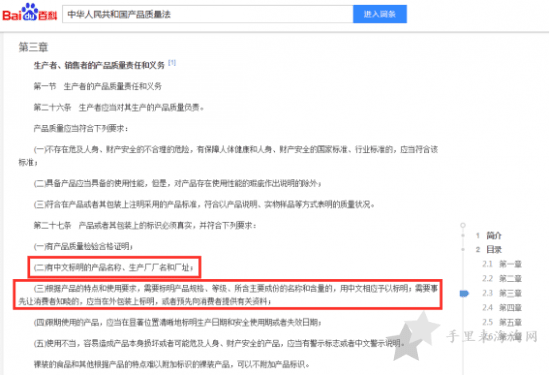Screen dimensions: 550x375
Task: Select the 第二十七条 paragraph line
Action: tap(145, 225)
